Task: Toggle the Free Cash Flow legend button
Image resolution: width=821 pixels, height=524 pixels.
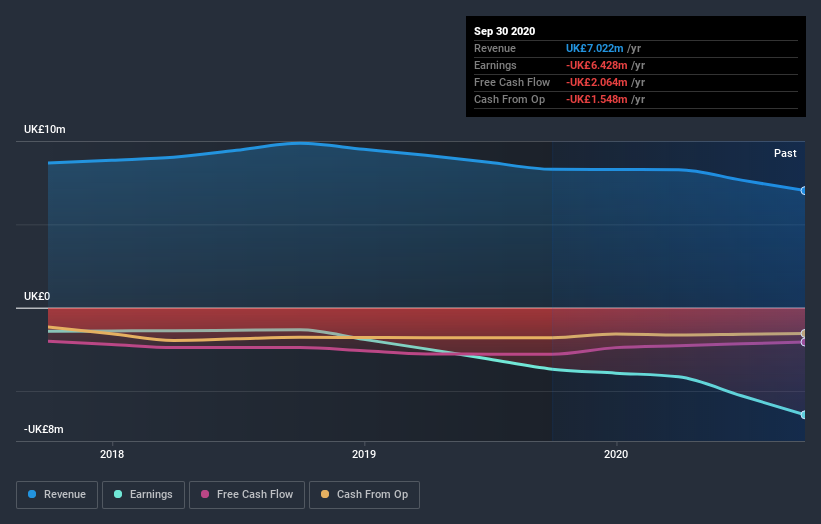Action: [x=247, y=495]
